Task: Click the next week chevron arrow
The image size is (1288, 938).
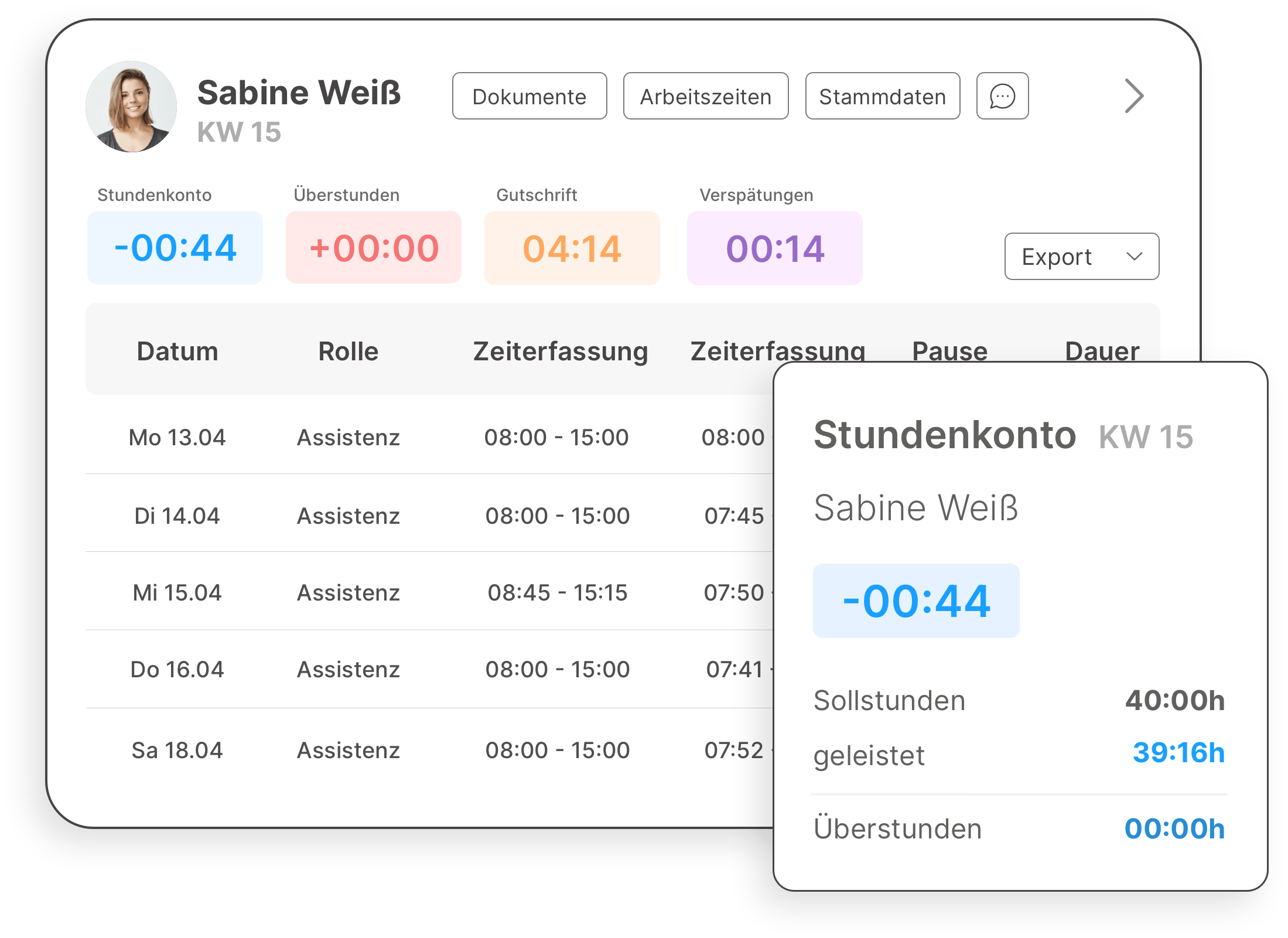Action: 1134,96
